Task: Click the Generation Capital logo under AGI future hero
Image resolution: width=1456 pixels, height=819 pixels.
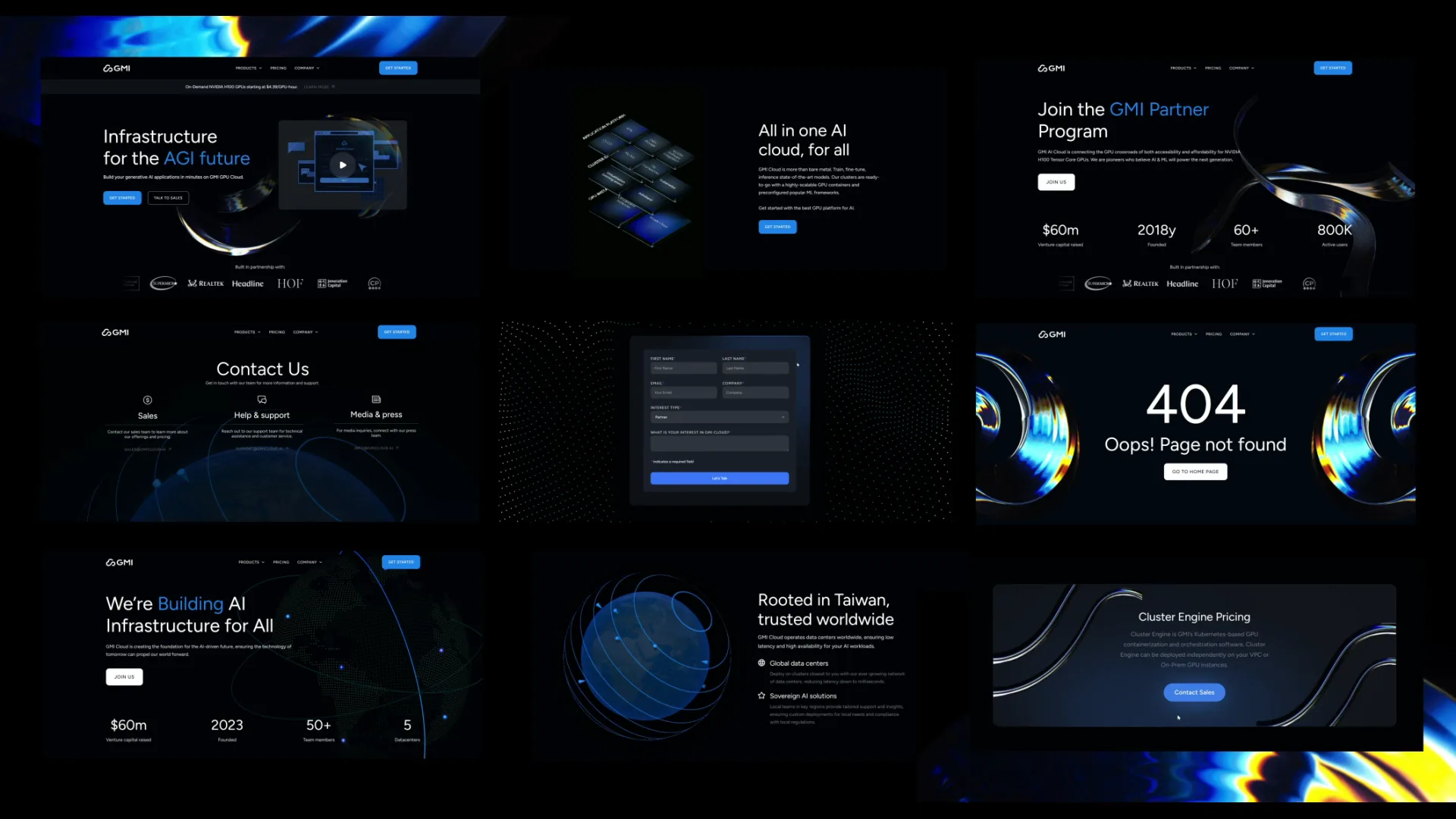Action: [x=332, y=284]
